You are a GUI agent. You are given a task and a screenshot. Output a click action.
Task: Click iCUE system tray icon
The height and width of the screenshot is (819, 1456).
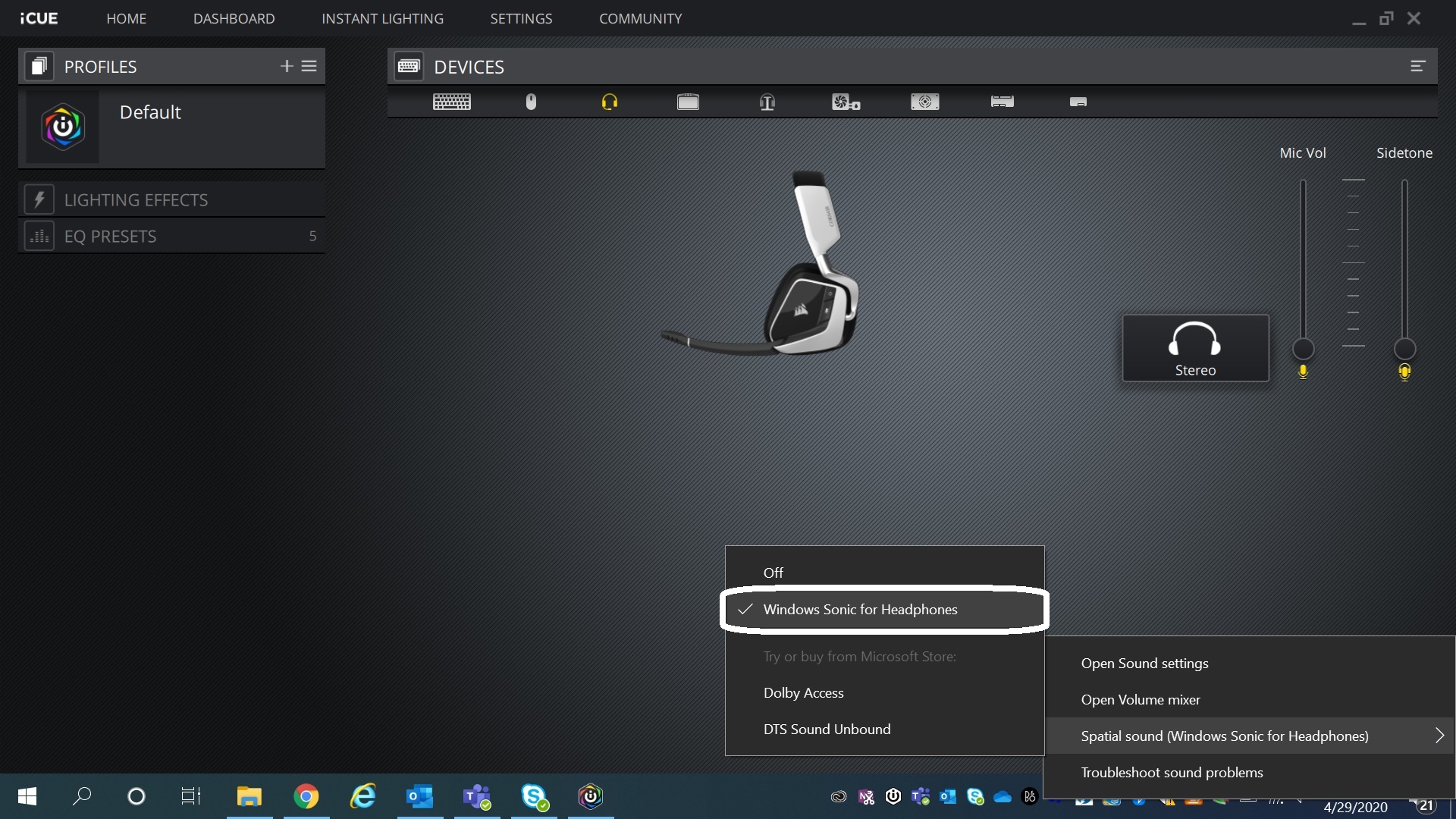893,796
